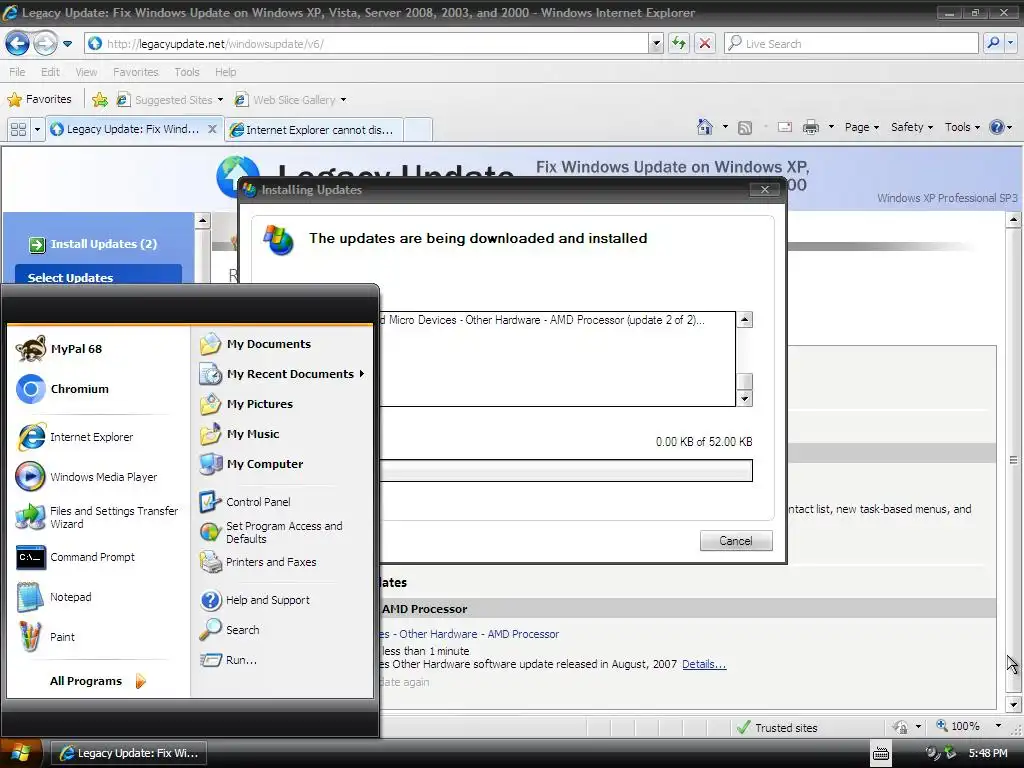The height and width of the screenshot is (768, 1024).
Task: Open the Favorites star panel button
Action: [x=39, y=99]
